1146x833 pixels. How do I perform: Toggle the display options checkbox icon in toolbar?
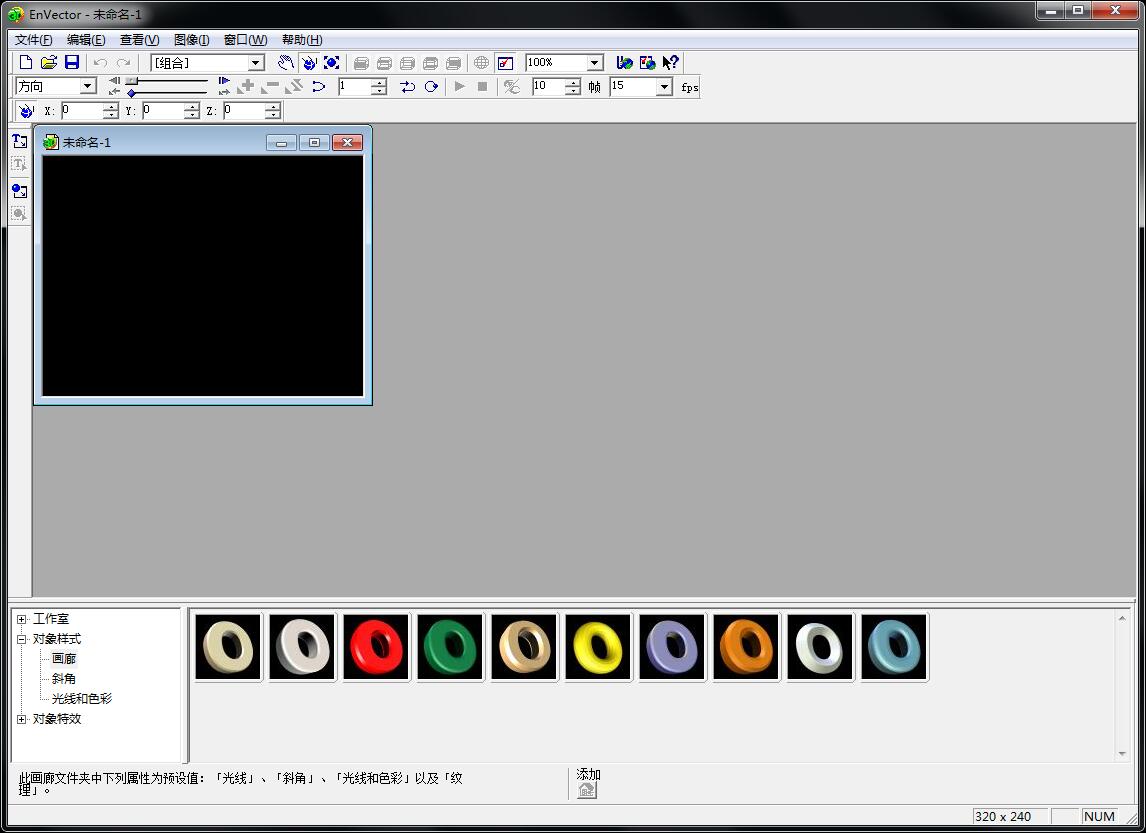click(505, 63)
